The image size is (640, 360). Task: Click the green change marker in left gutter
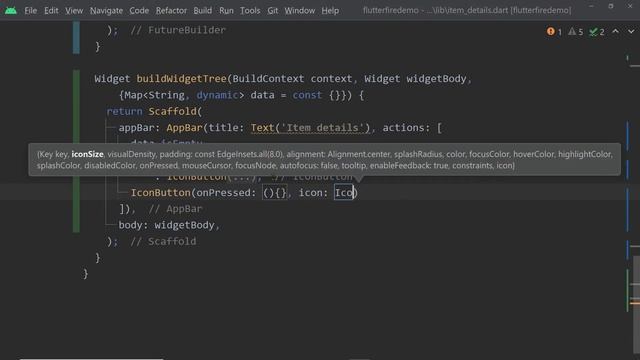pos(76,151)
